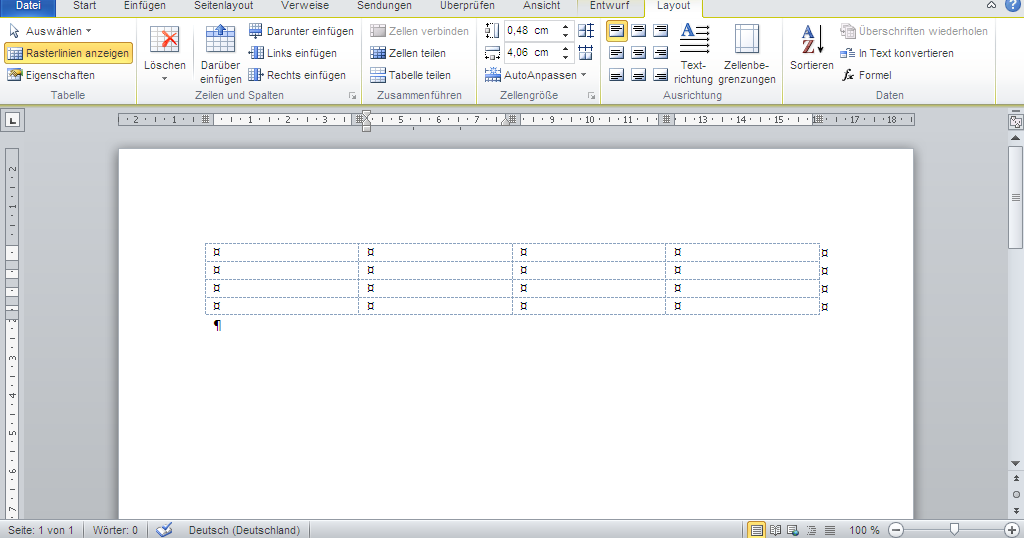1024x538 pixels.
Task: Open the Eigenschaften table properties
Action: click(x=51, y=75)
